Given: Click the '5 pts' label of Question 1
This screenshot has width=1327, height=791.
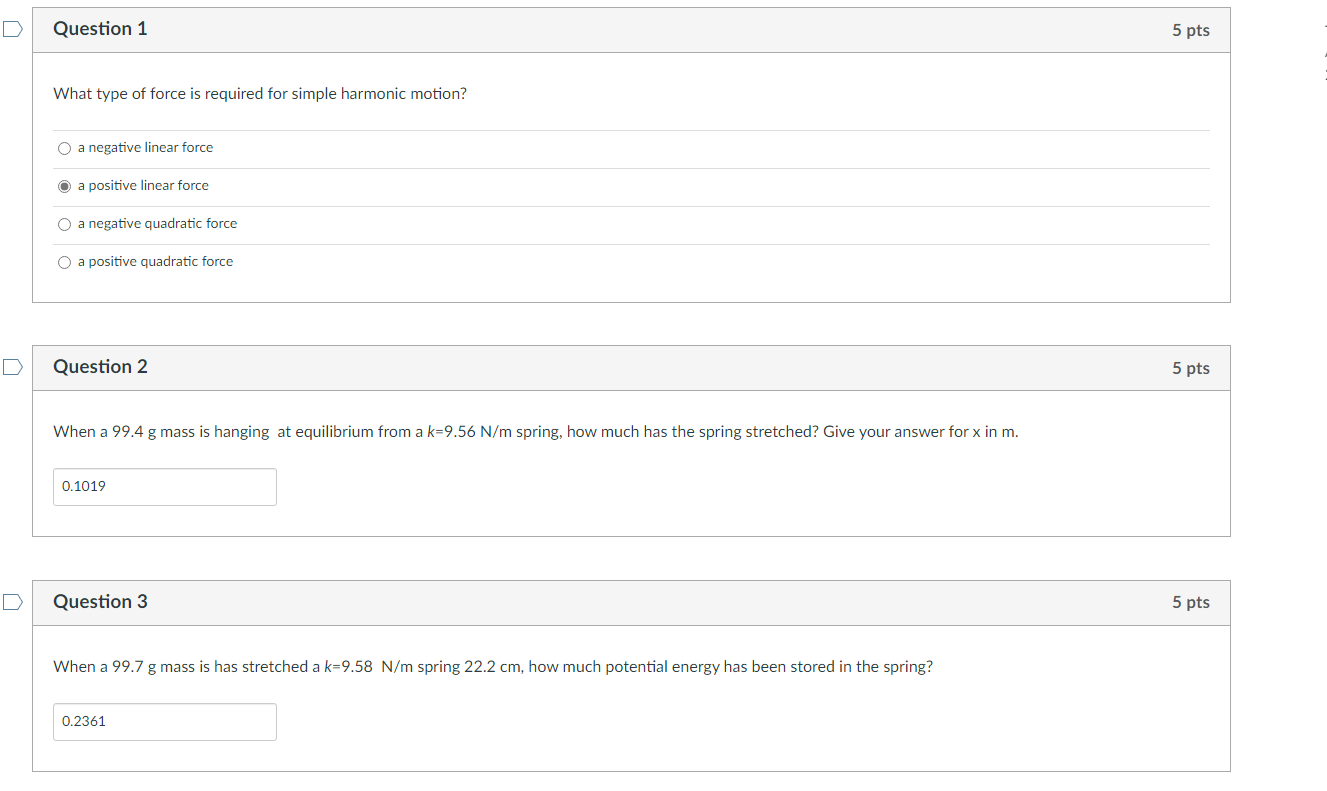Looking at the screenshot, I should [x=1191, y=30].
